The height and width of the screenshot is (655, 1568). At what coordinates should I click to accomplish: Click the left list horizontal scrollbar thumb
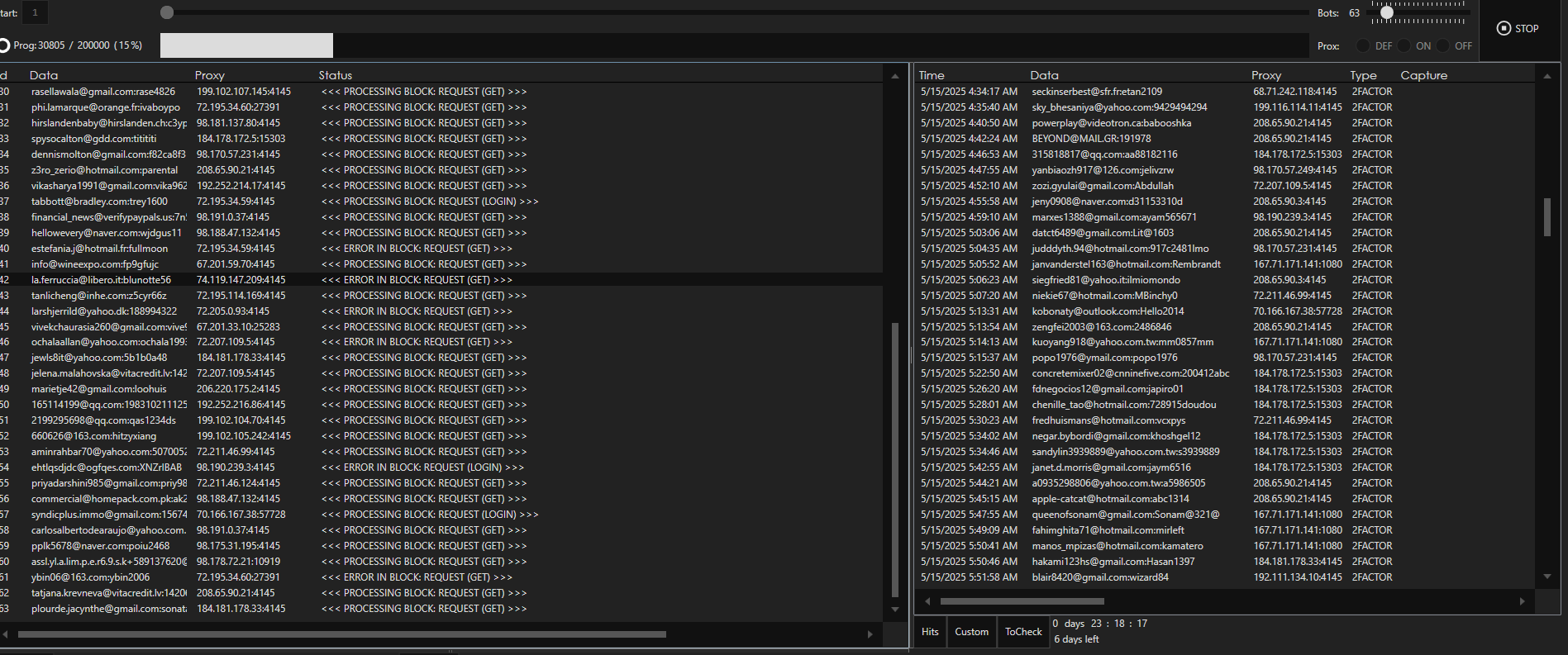point(342,634)
